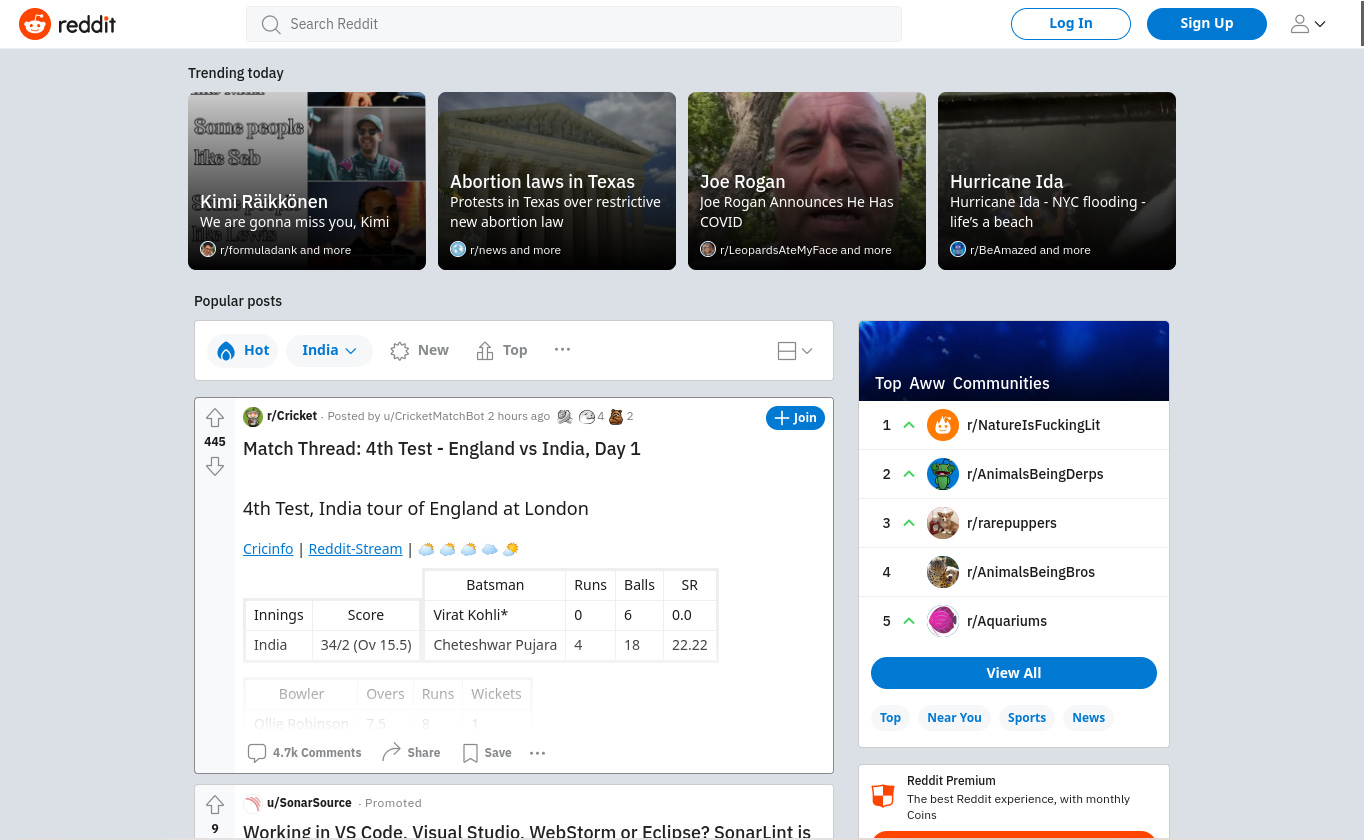Viewport: 1364px width, 840px height.
Task: Click the u/SonarSource username
Action: coord(309,803)
